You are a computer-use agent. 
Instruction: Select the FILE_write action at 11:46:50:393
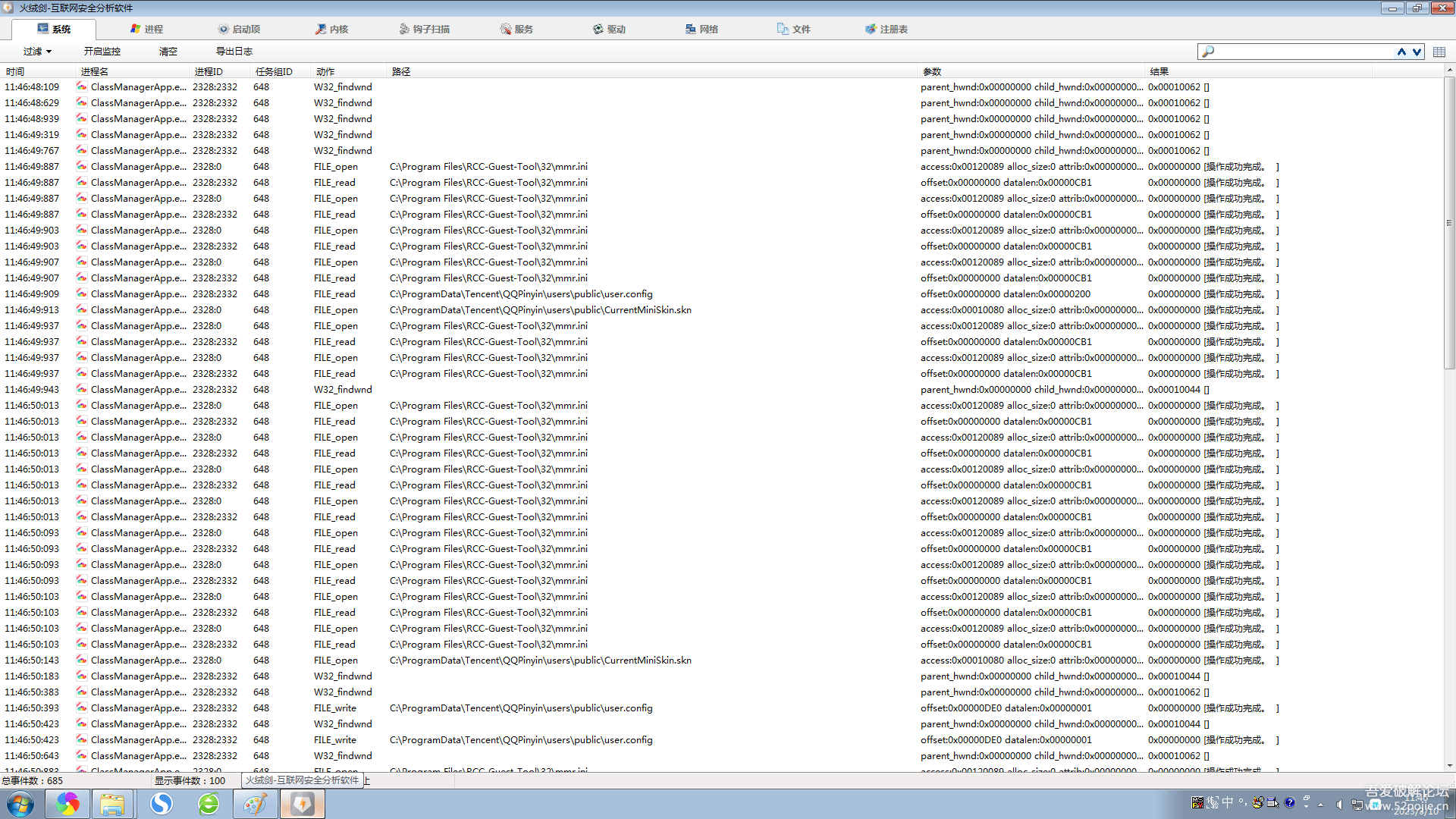click(x=334, y=708)
